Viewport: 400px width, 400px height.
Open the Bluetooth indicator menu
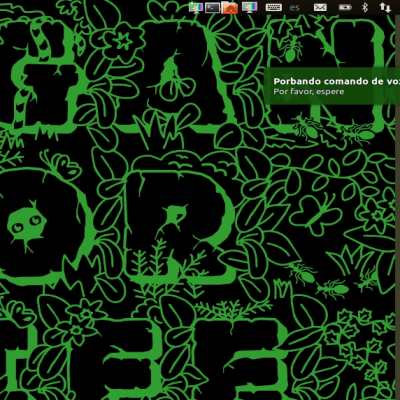pyautogui.click(x=365, y=7)
